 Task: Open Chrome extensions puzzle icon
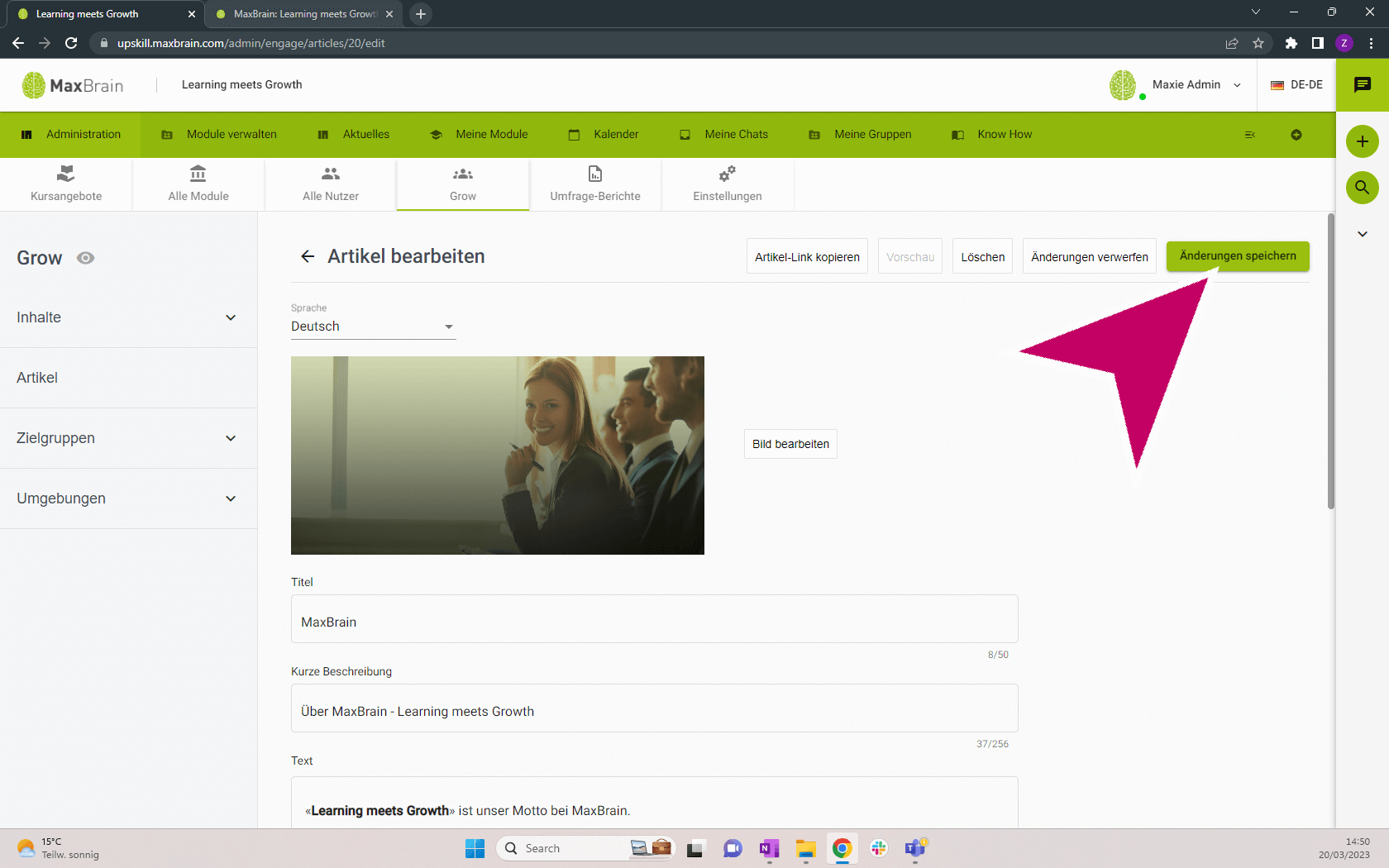[x=1291, y=43]
